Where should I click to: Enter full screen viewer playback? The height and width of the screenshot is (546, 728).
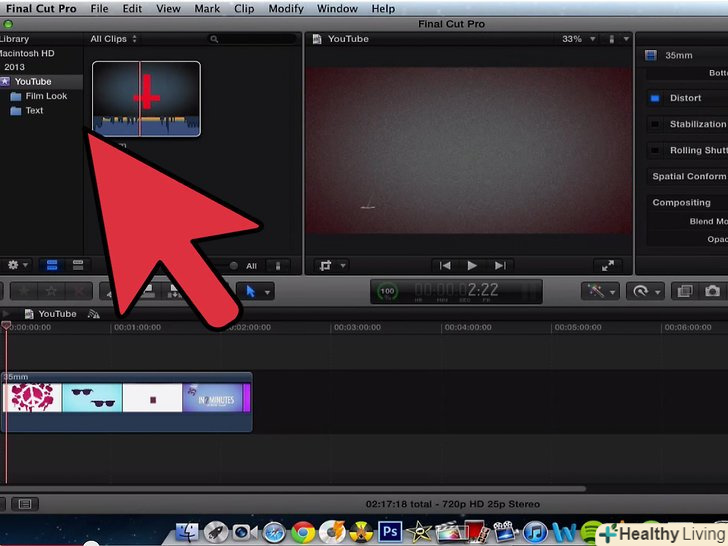[x=608, y=266]
